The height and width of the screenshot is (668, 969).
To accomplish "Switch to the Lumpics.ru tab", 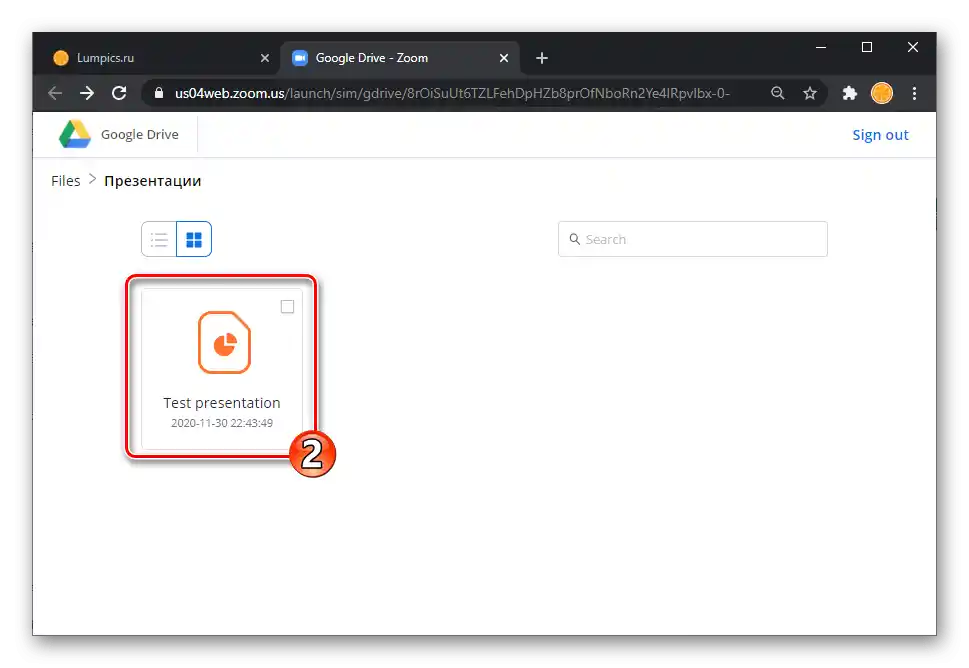I will (x=161, y=58).
